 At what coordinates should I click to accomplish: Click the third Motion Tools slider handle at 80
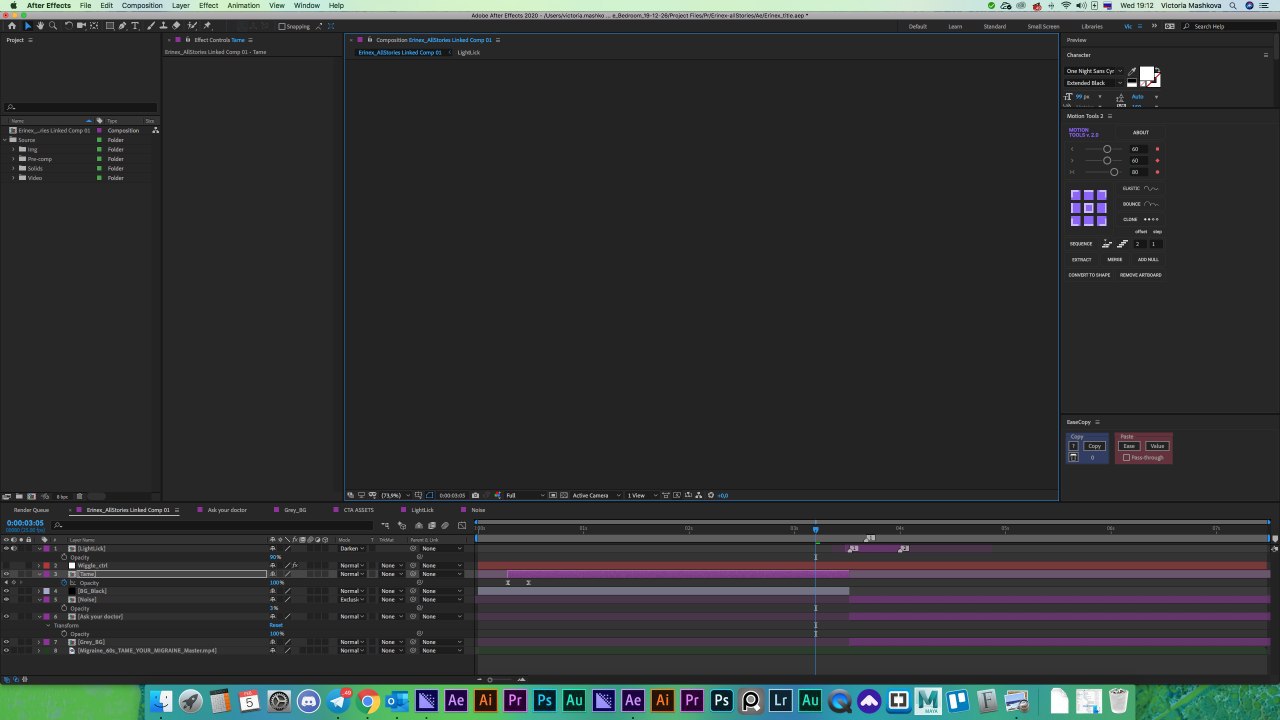1114,172
